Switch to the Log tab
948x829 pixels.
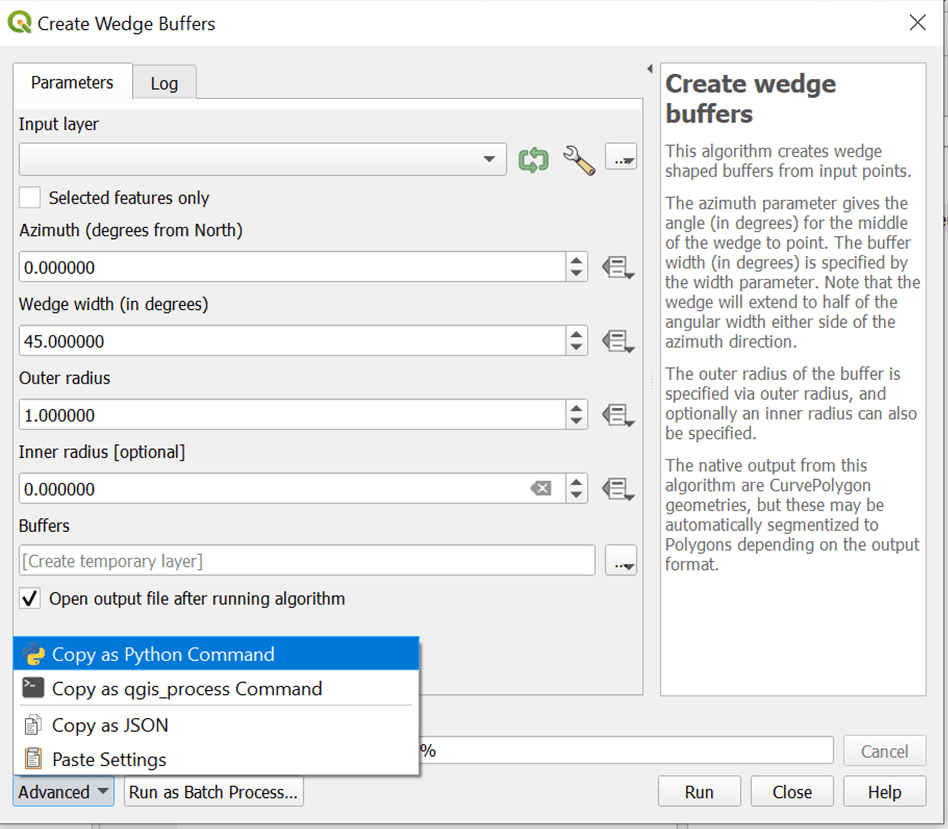click(x=164, y=83)
